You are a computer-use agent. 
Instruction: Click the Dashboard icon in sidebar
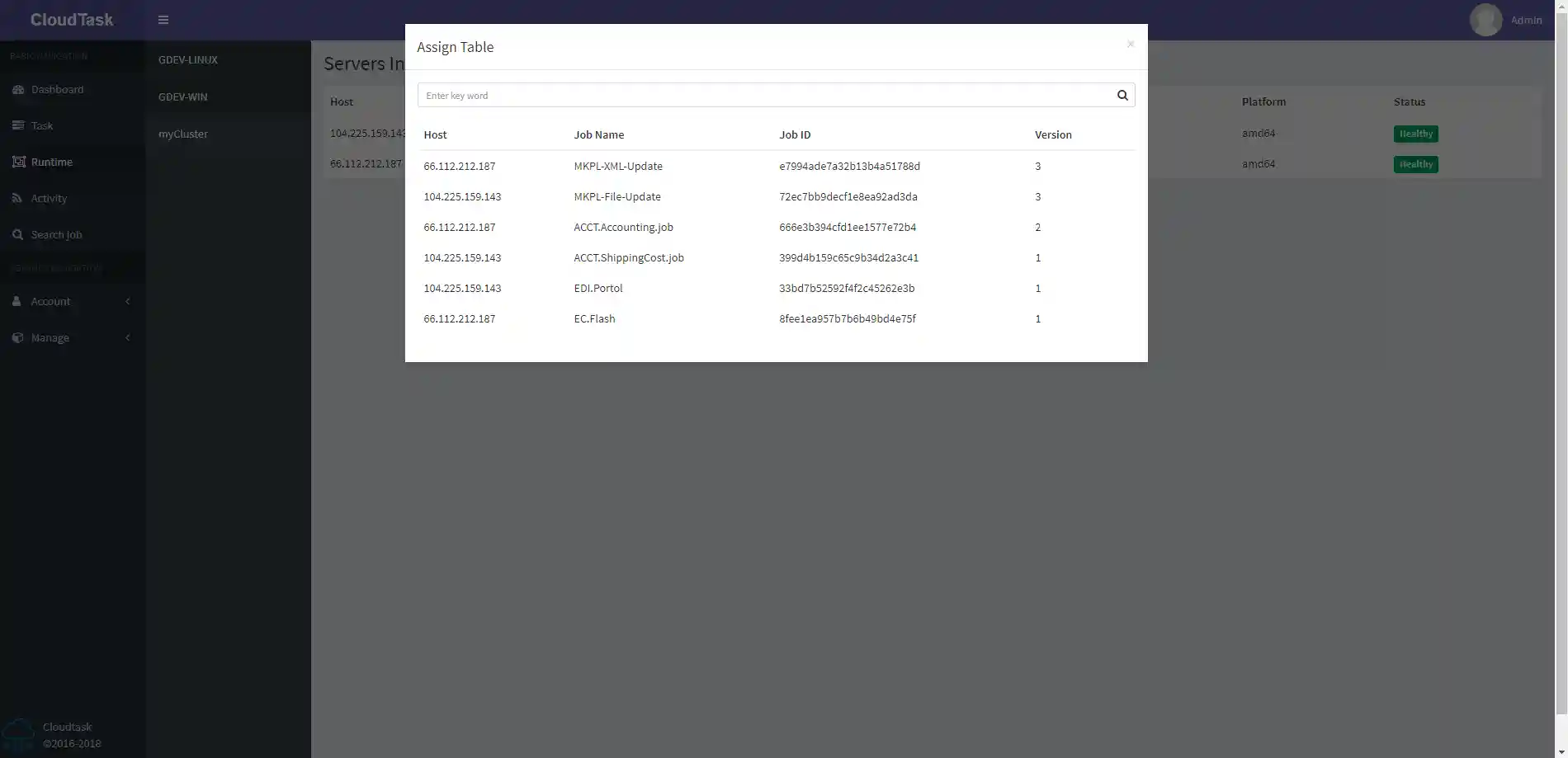click(x=18, y=89)
